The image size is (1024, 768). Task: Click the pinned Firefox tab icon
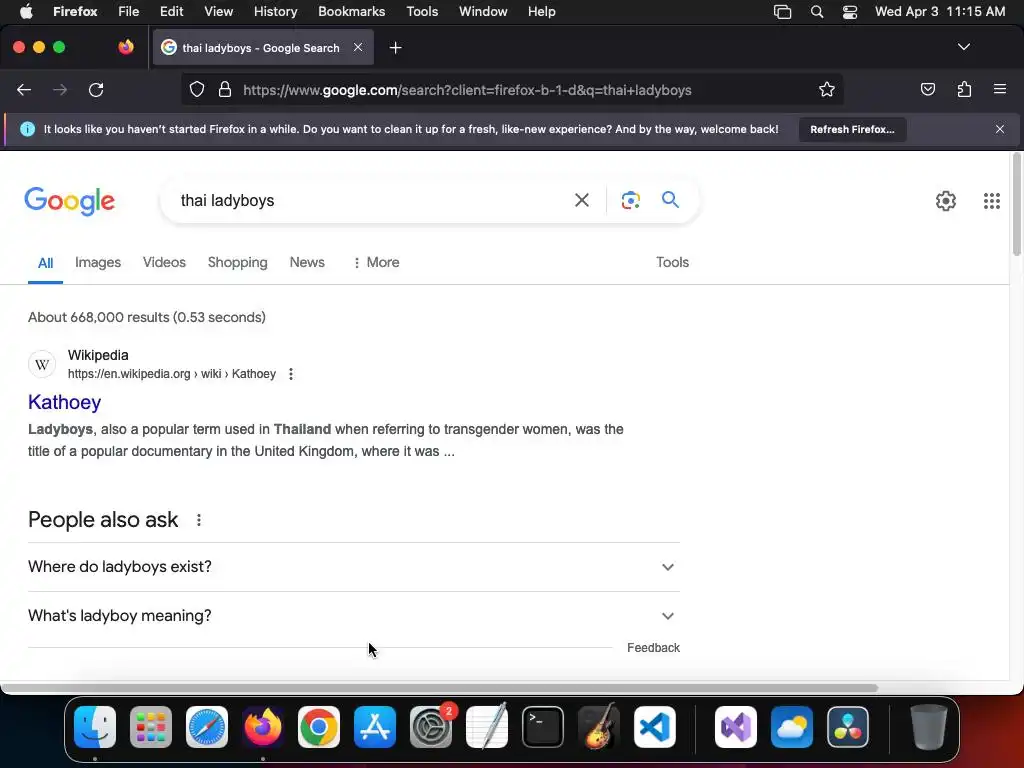pyautogui.click(x=126, y=47)
